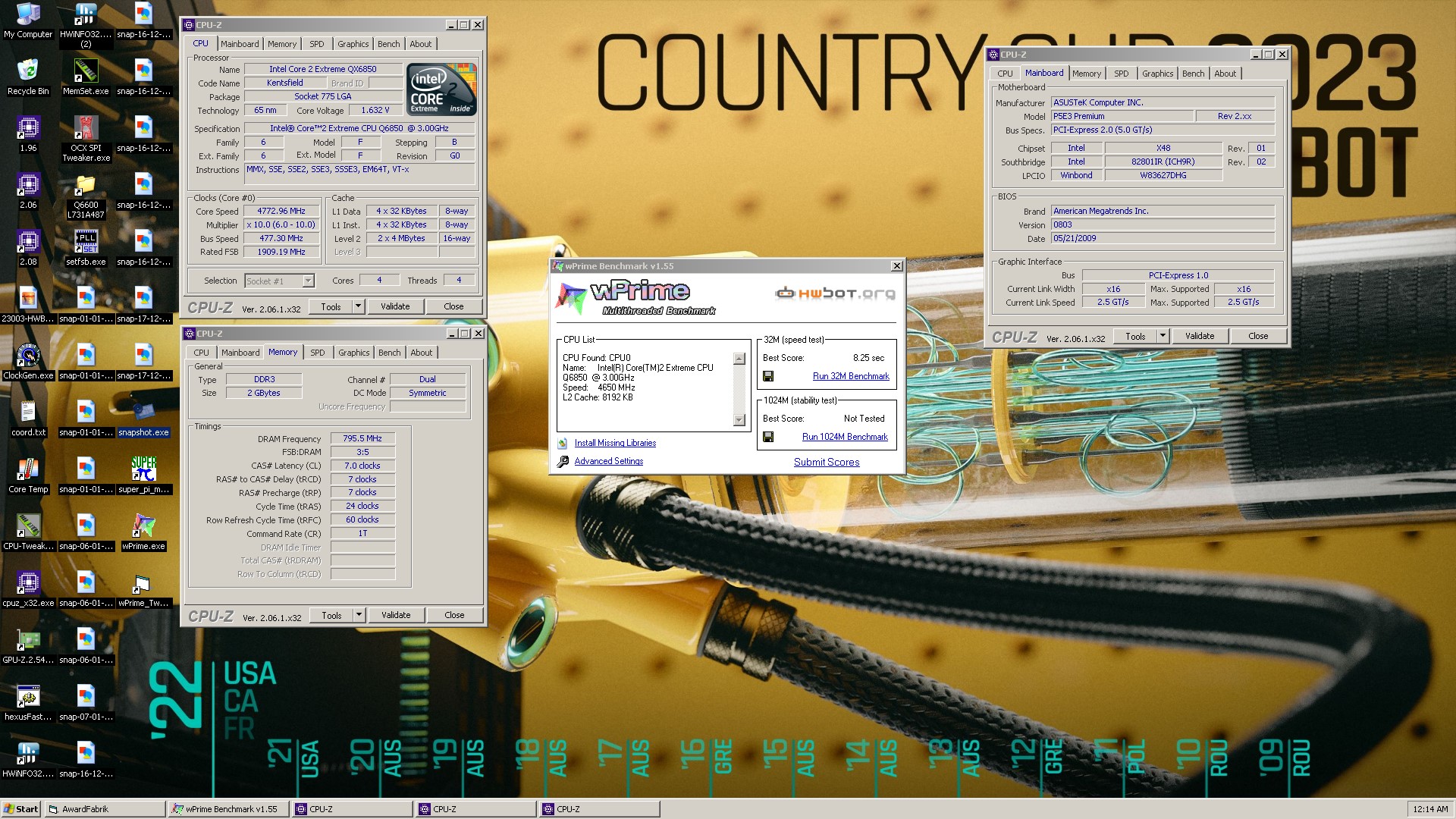This screenshot has width=1456, height=819.
Task: Expand Tools arrow in CPU tab window
Action: 359,306
